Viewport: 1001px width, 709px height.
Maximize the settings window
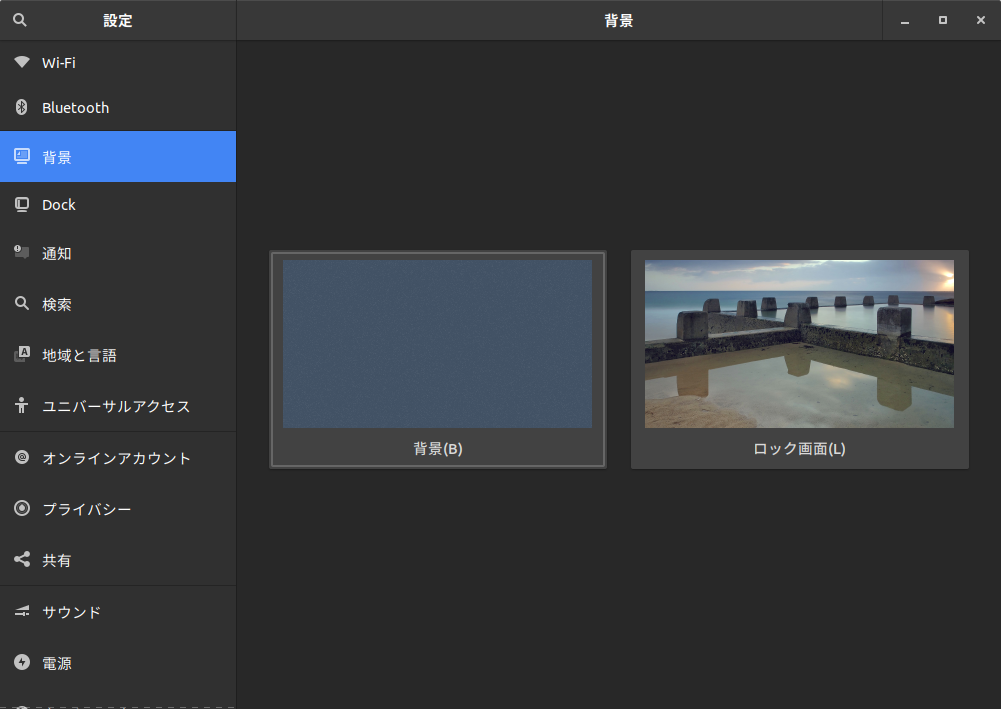pos(942,20)
